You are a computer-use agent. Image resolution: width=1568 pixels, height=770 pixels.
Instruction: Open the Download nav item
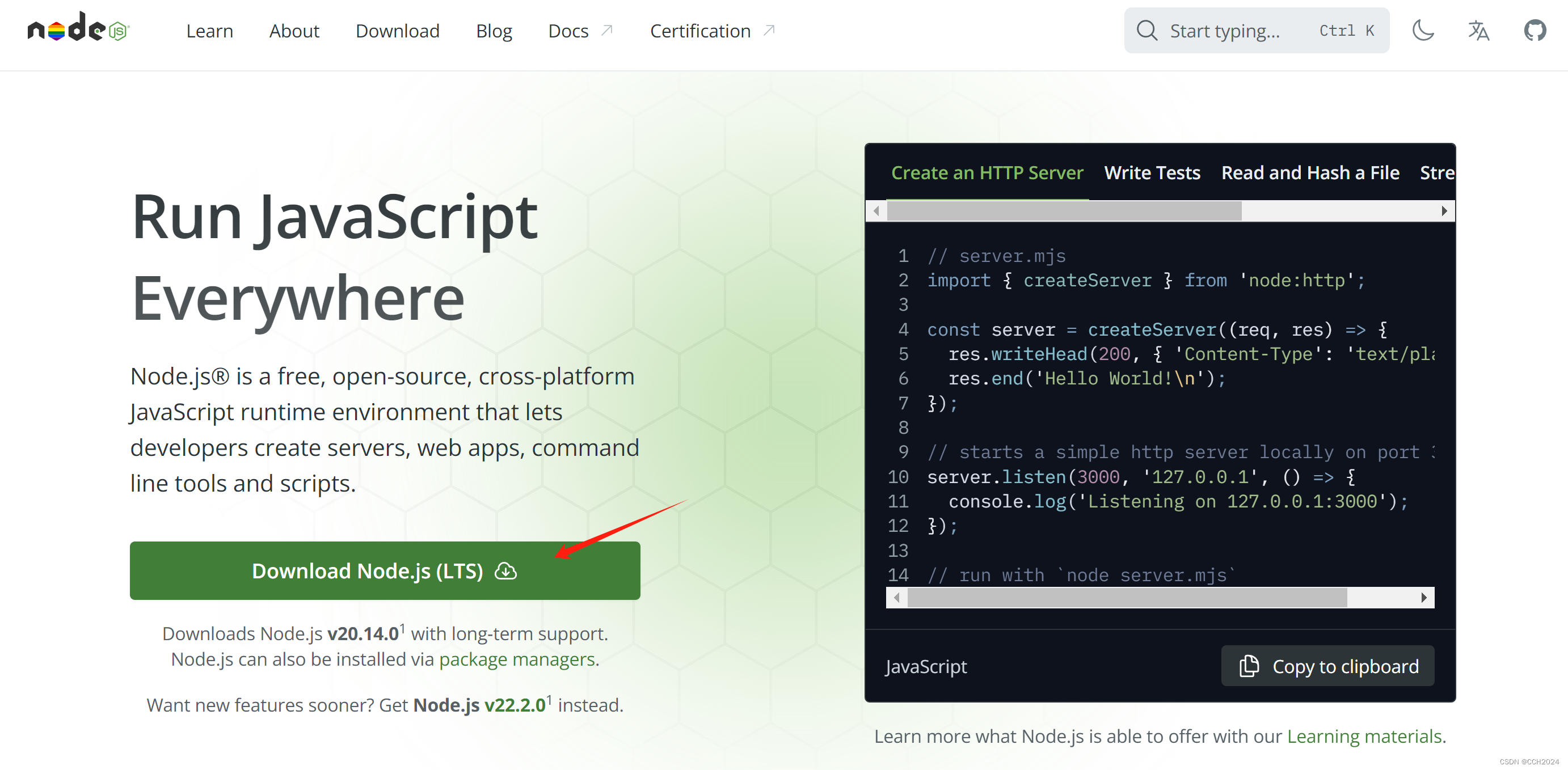click(398, 31)
